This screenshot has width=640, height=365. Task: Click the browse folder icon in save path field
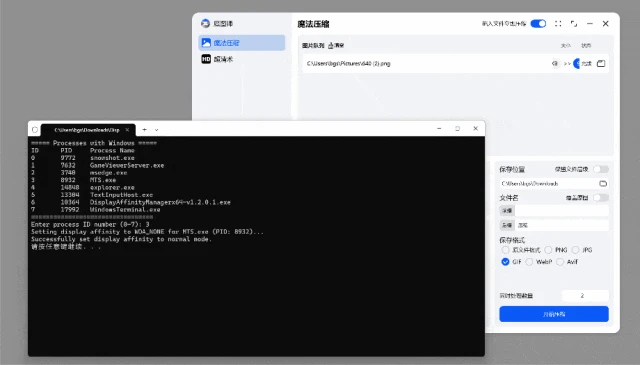pyautogui.click(x=603, y=184)
